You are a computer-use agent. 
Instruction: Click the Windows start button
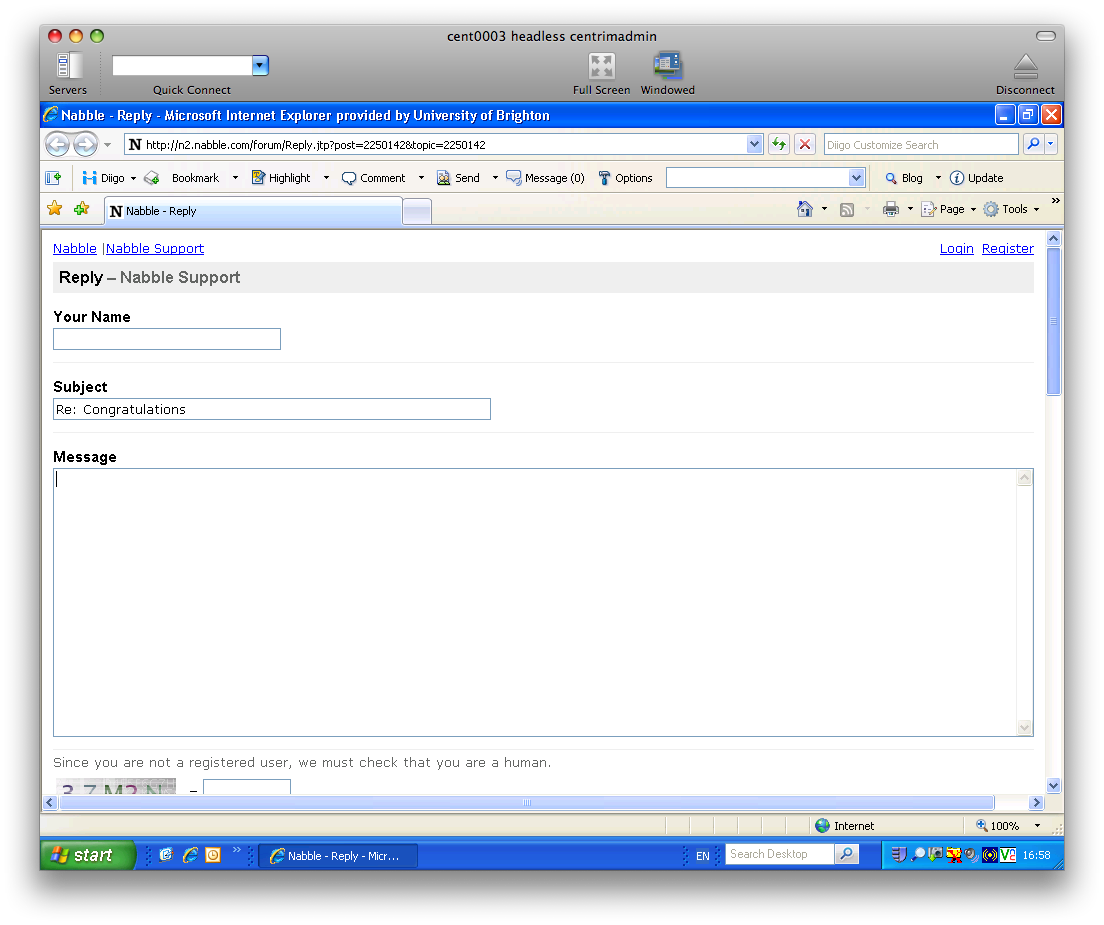(x=87, y=855)
